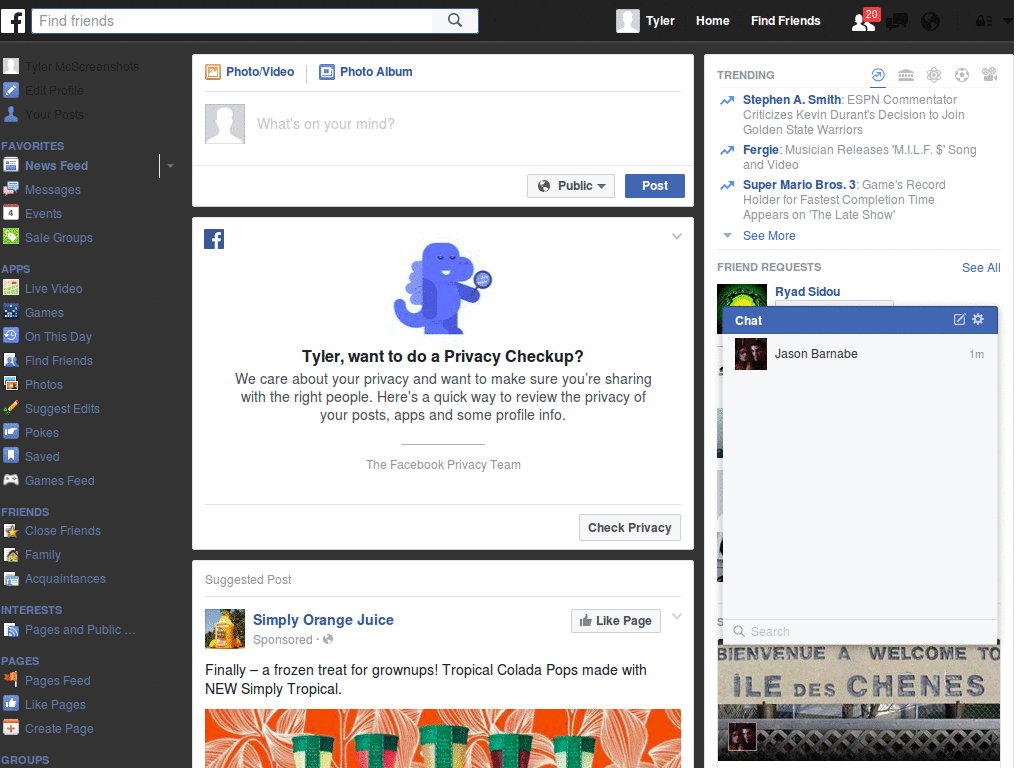Image resolution: width=1024 pixels, height=768 pixels.
Task: Open Your Posts in sidebar
Action: click(x=54, y=115)
